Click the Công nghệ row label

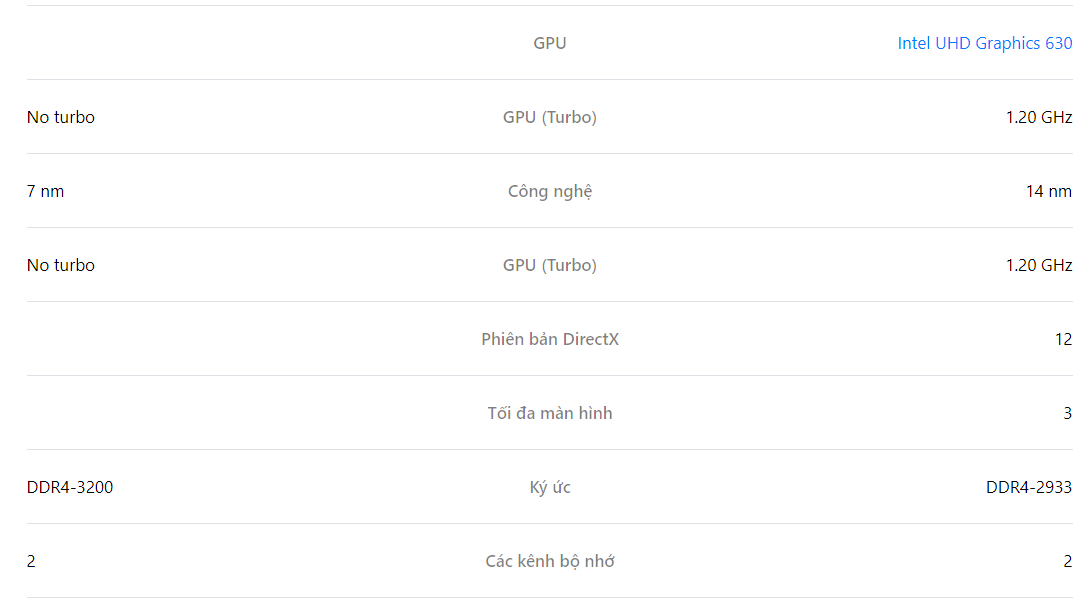tap(550, 191)
